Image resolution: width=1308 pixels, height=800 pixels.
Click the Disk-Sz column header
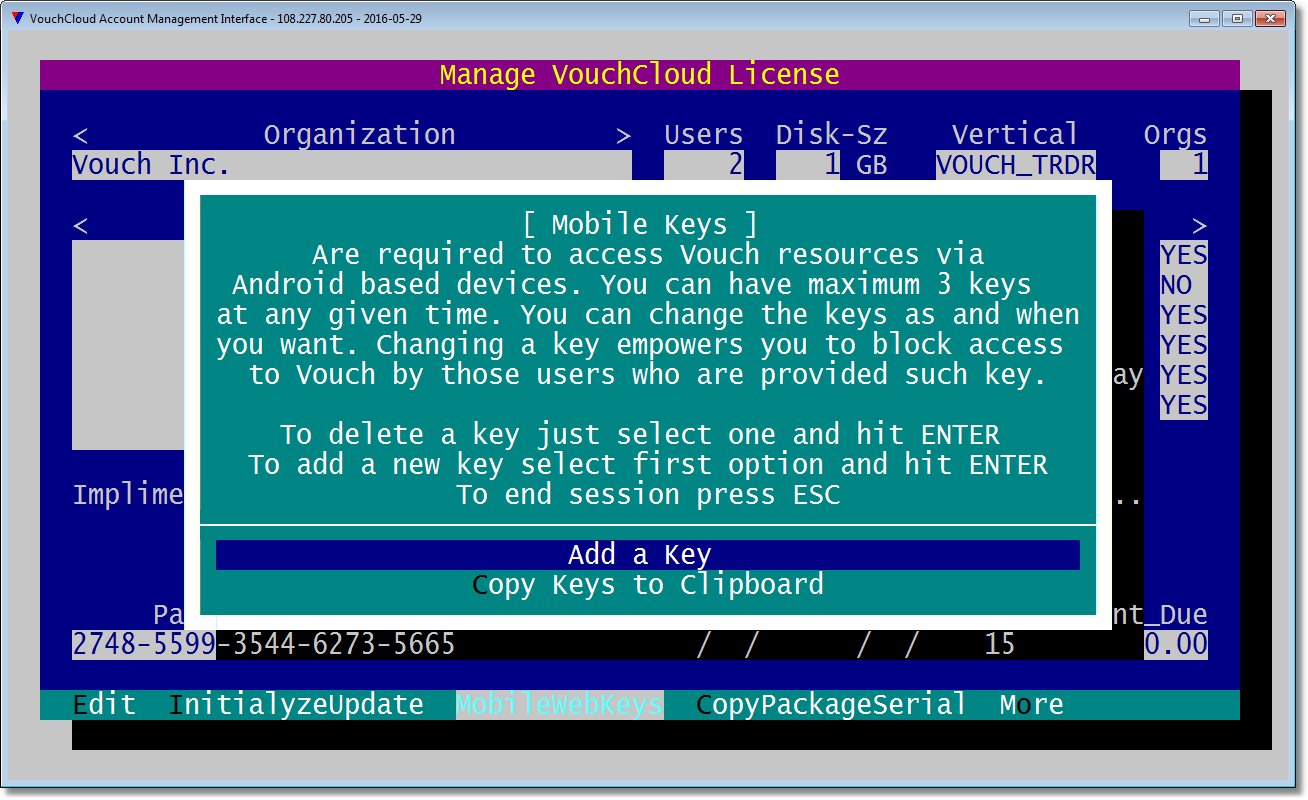[832, 135]
